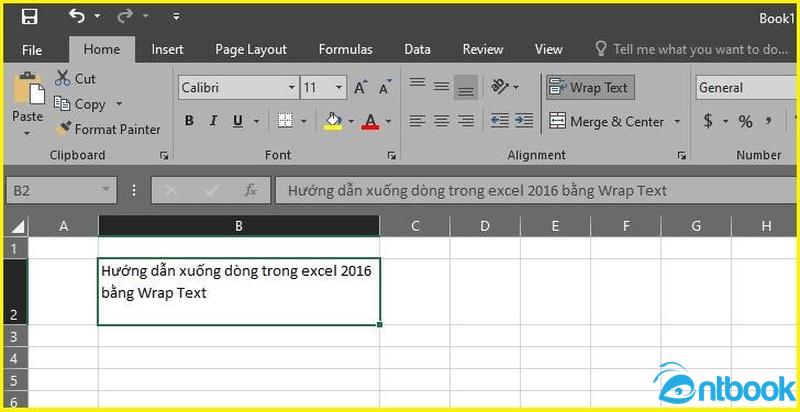This screenshot has height=412, width=800.
Task: Increase Indent icon
Action: click(524, 121)
